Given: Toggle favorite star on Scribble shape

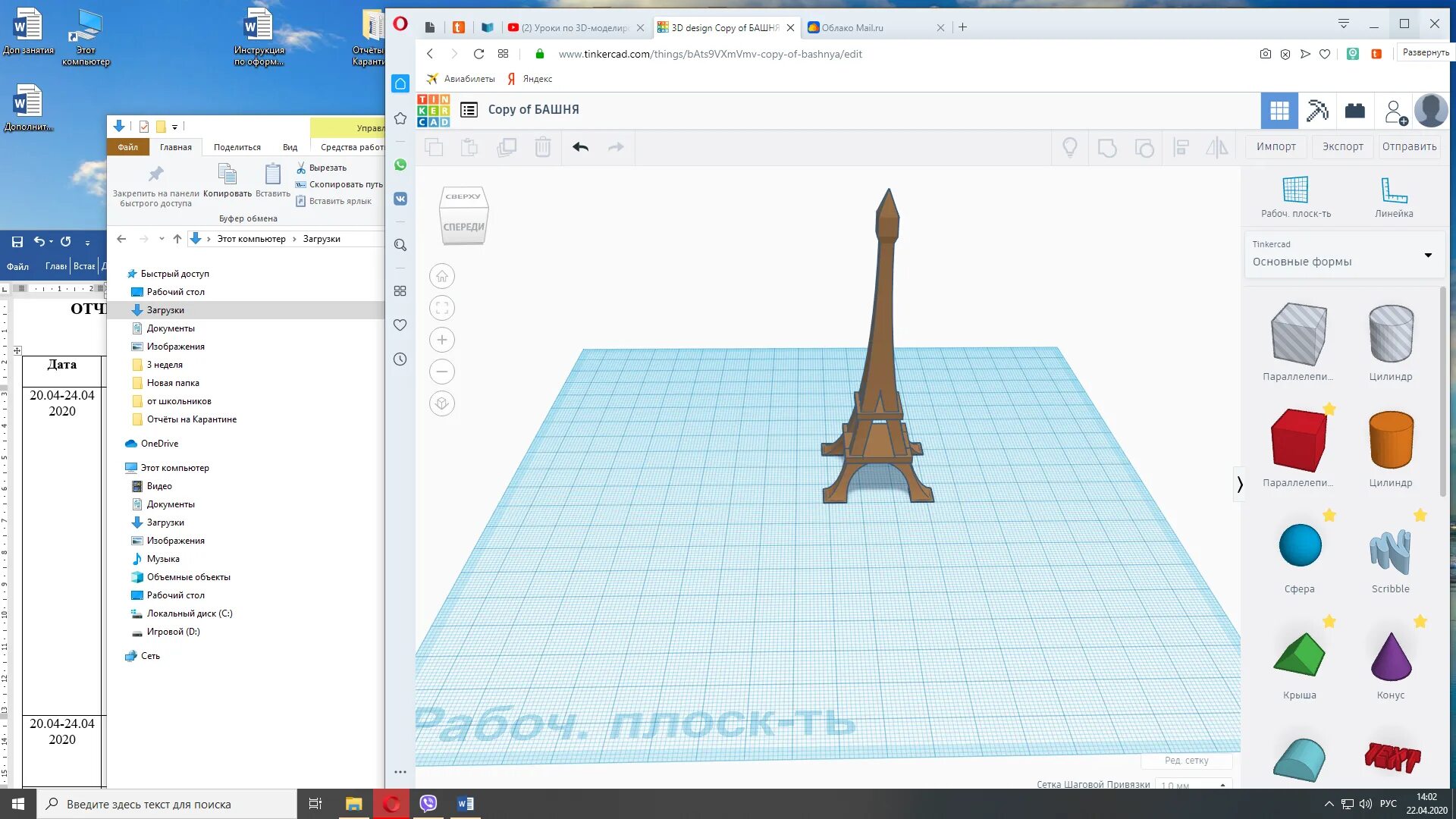Looking at the screenshot, I should (1420, 516).
